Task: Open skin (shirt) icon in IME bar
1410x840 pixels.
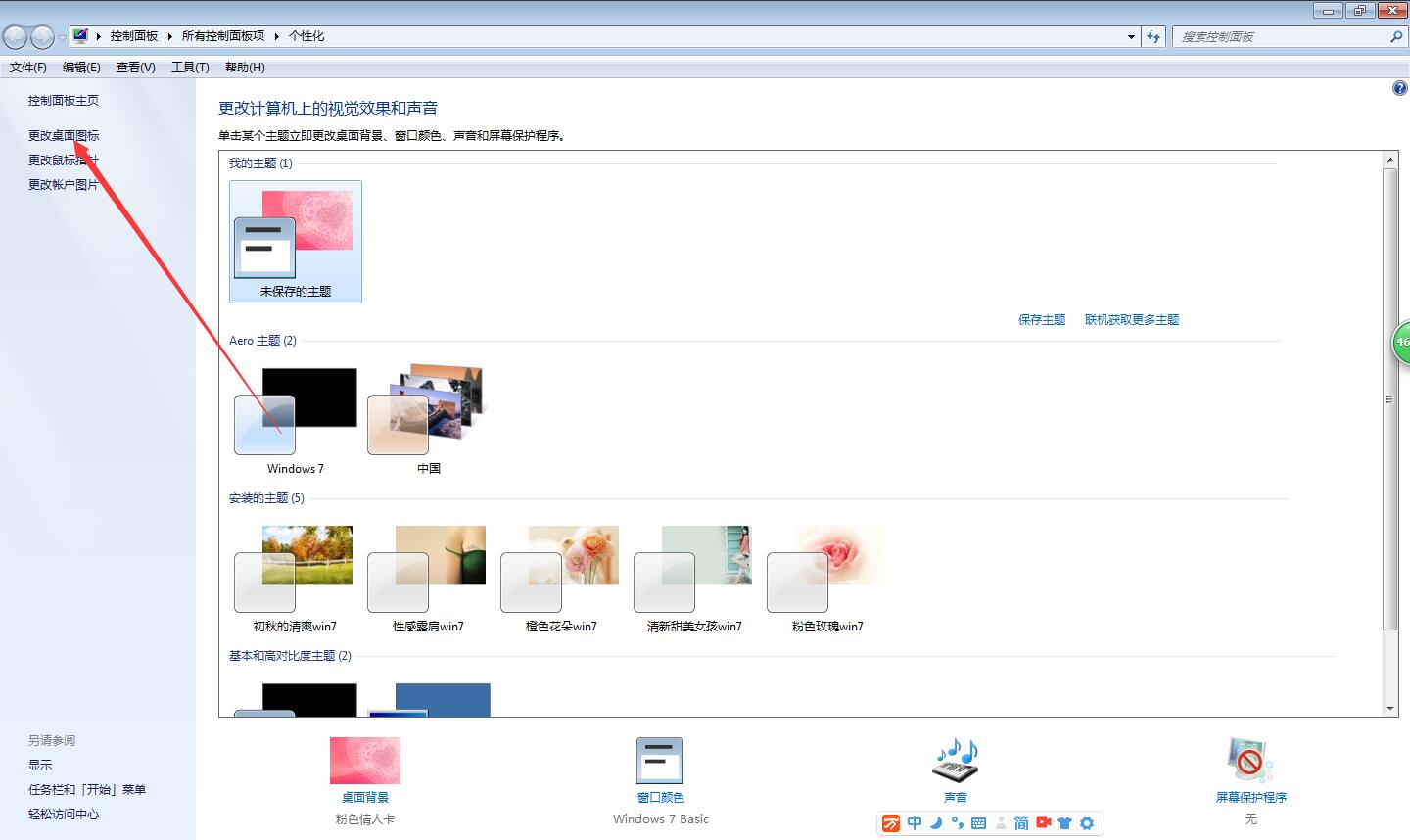Action: [x=1065, y=823]
